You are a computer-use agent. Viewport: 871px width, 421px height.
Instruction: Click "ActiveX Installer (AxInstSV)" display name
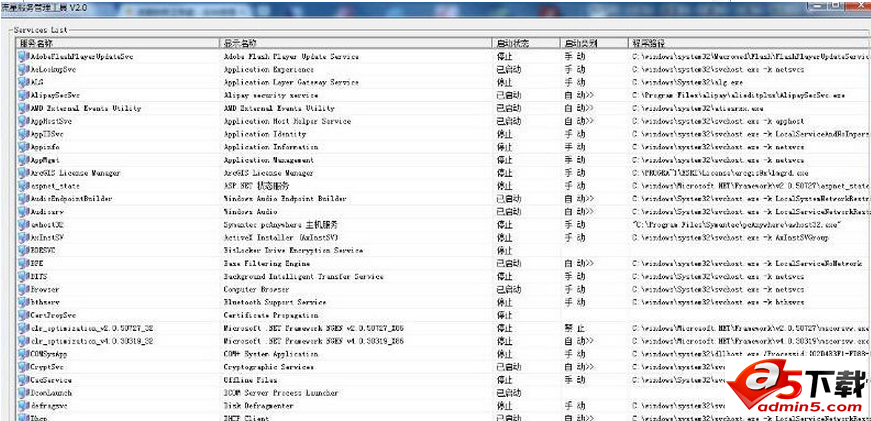click(x=281, y=238)
